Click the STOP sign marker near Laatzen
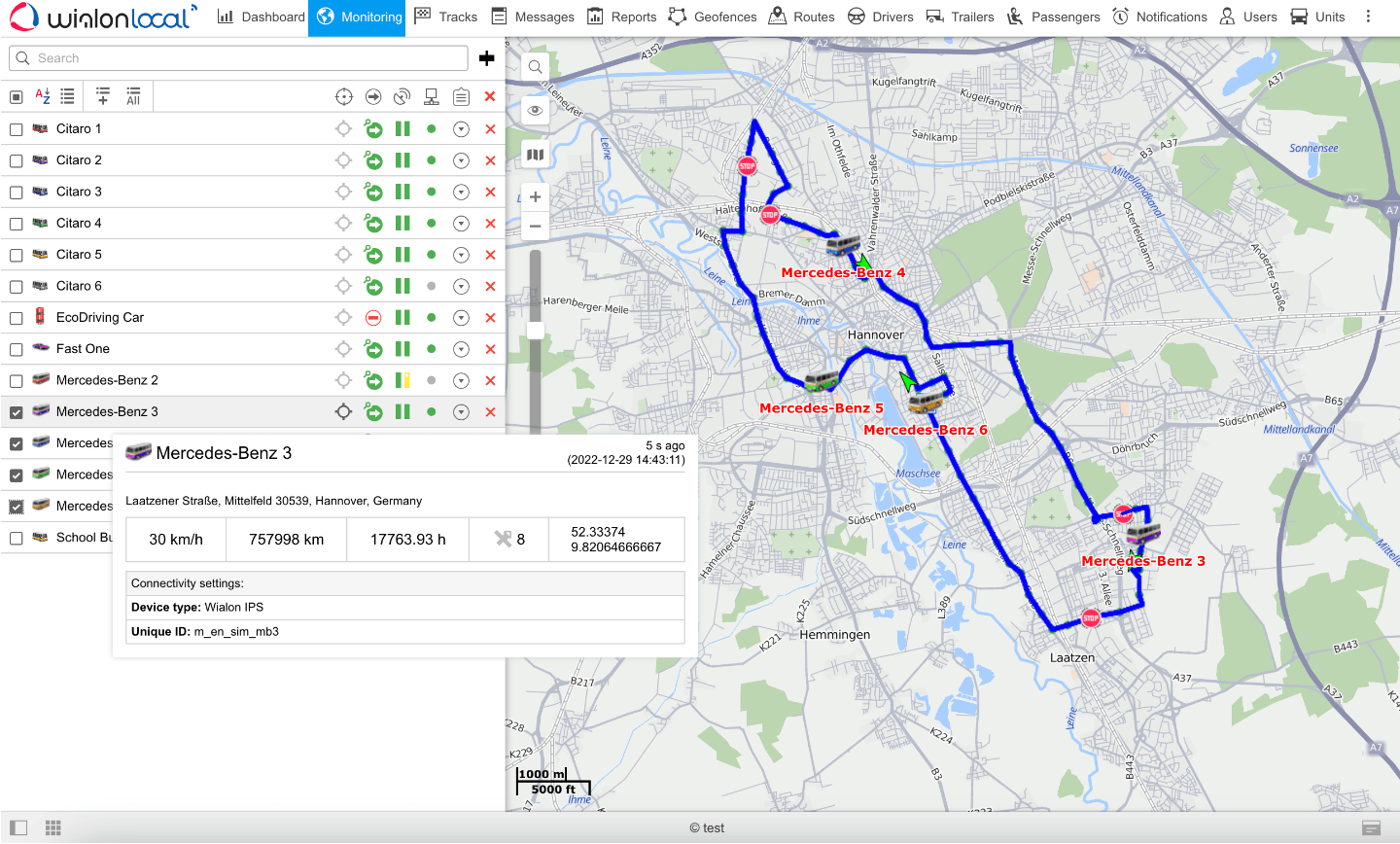Screen dimensions: 1400x844 pyautogui.click(x=1091, y=618)
